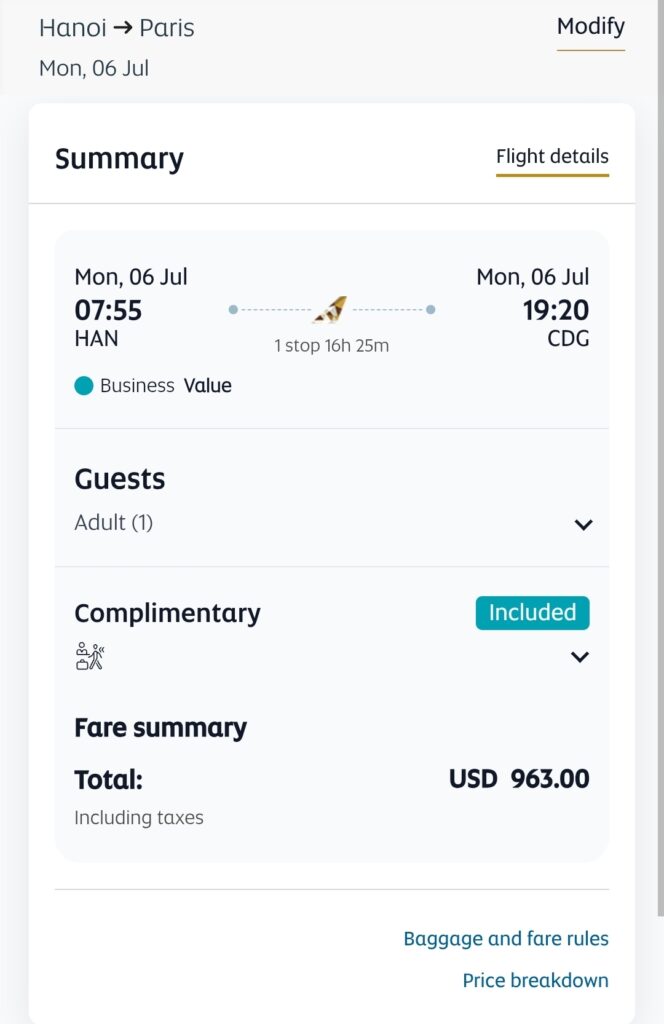Viewport: 664px width, 1024px height.
Task: Expand the Guests section chevron
Action: coord(583,524)
